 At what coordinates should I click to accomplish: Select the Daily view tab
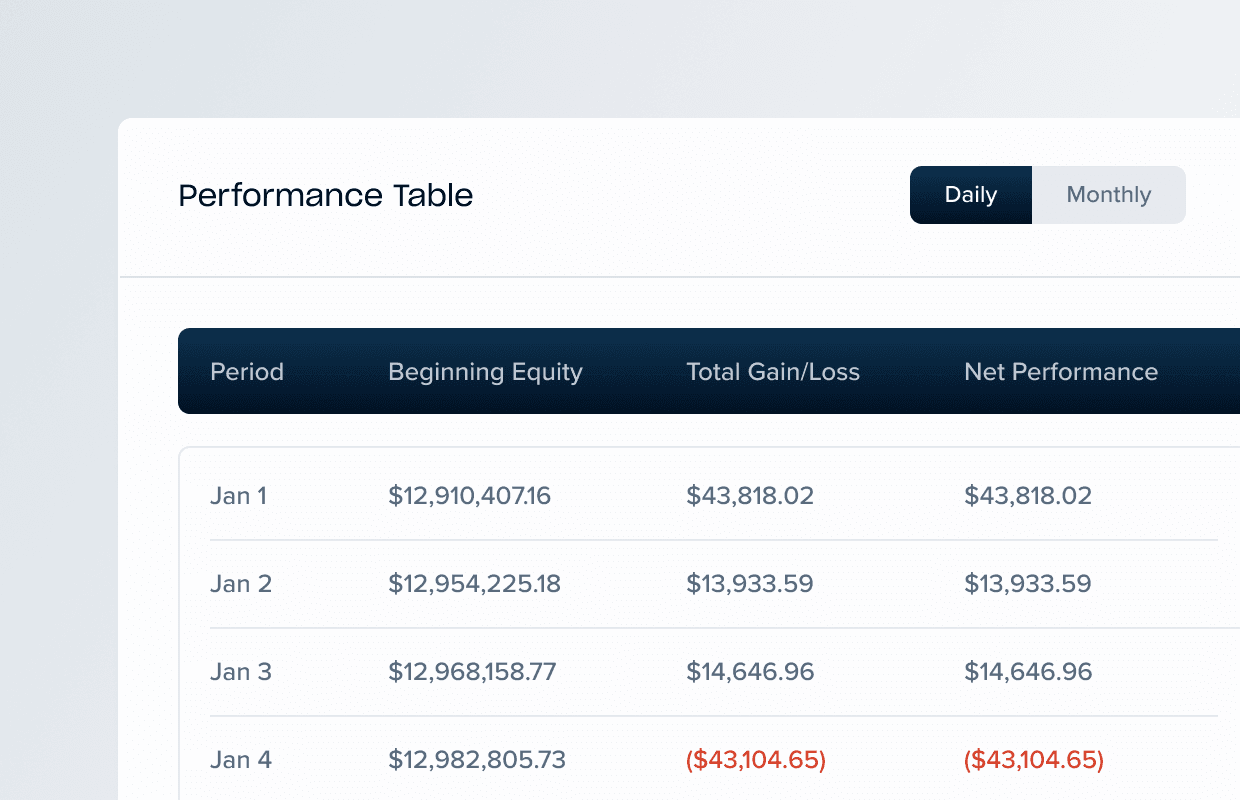pos(970,194)
